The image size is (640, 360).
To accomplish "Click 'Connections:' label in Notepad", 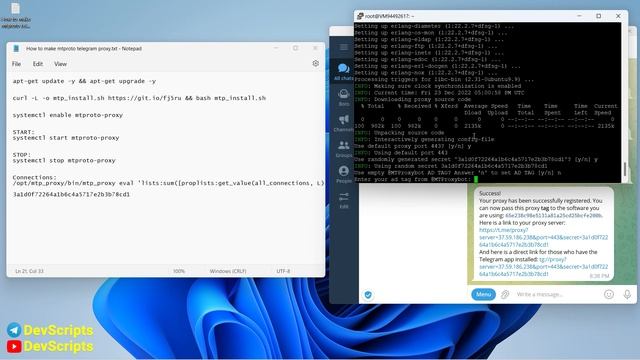I will pos(35,177).
